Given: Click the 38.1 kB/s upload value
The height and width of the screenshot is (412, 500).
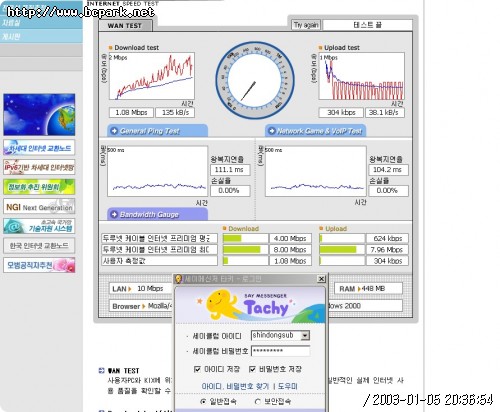Looking at the screenshot, I should point(385,113).
